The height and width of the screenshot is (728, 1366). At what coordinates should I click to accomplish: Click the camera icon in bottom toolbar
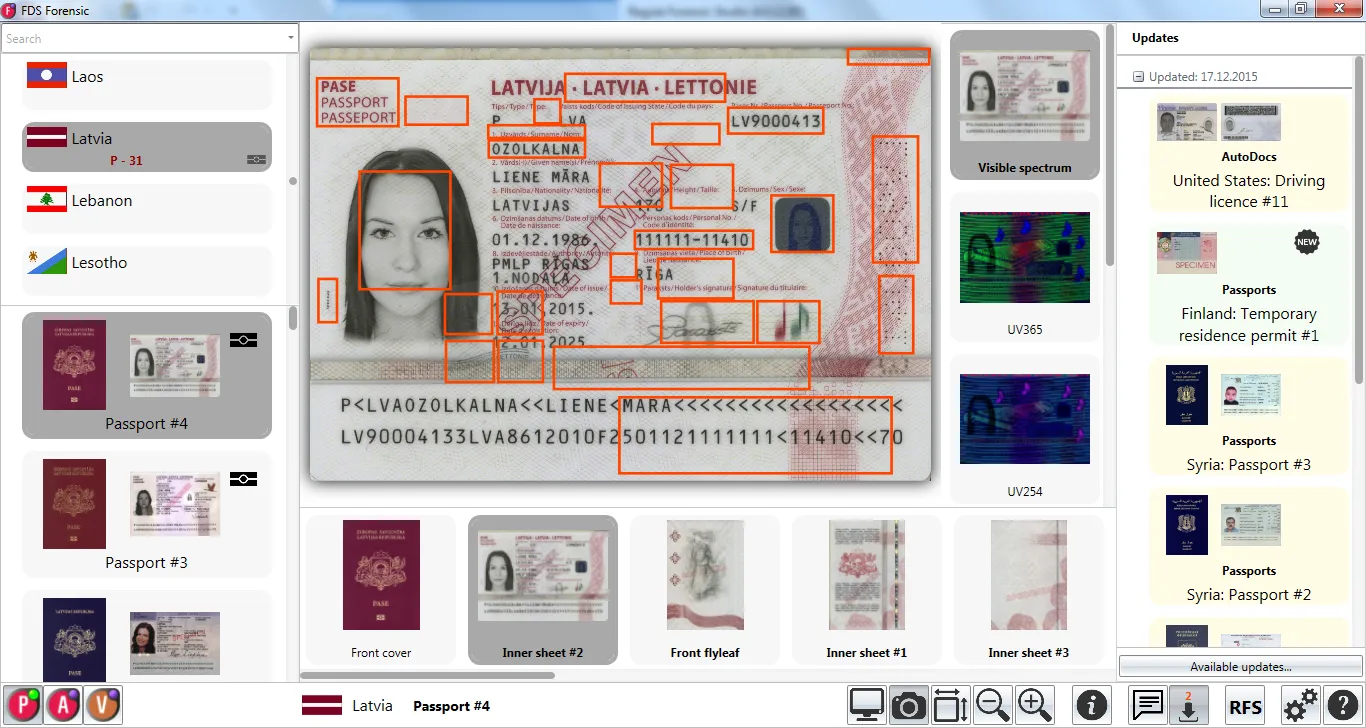tap(908, 706)
